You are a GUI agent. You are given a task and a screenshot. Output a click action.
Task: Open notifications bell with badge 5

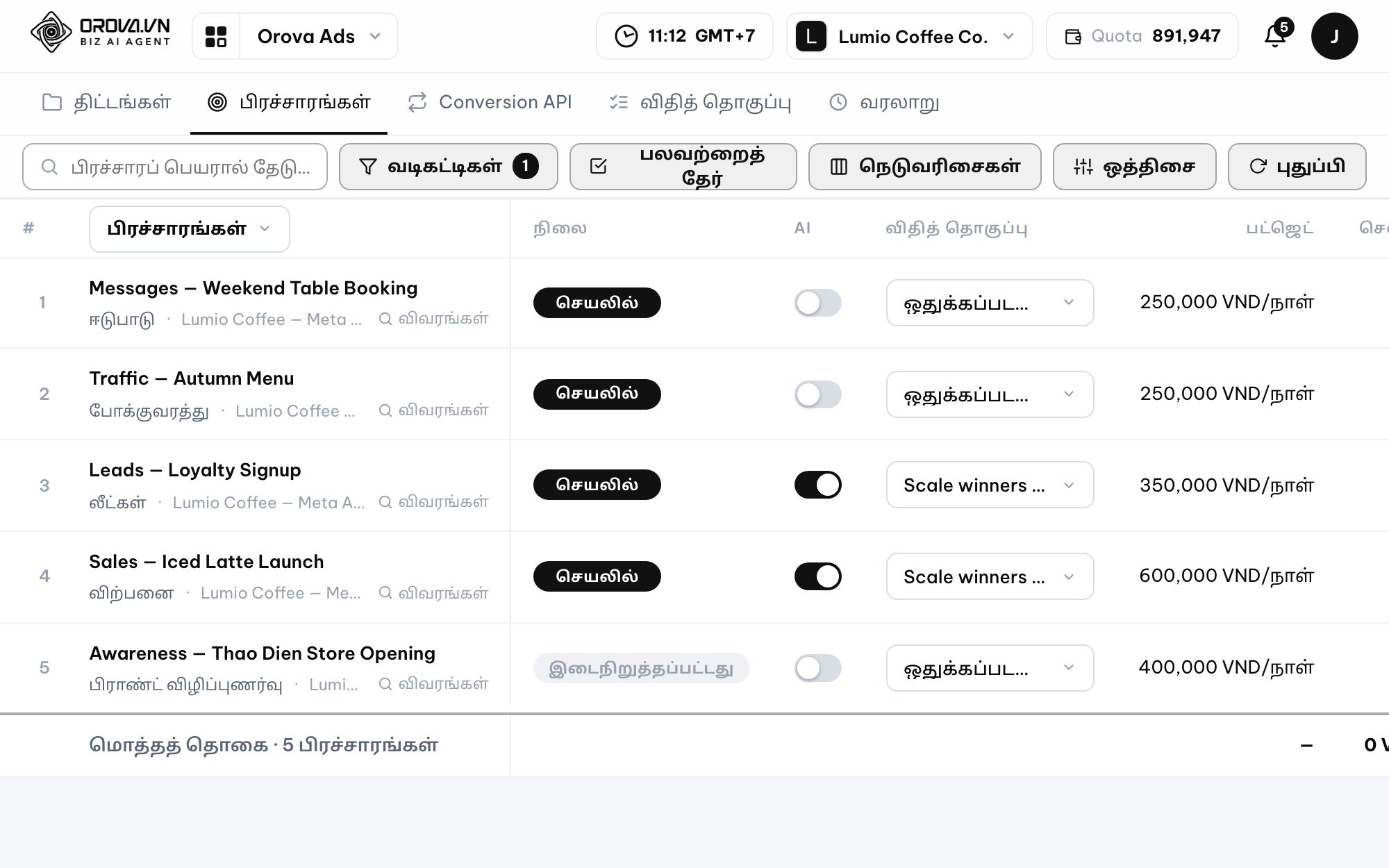tap(1276, 35)
